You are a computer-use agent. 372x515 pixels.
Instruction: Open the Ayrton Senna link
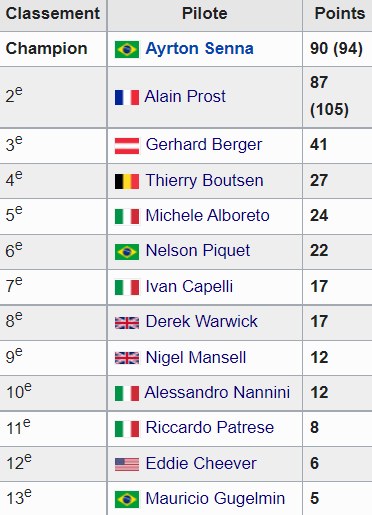pos(200,49)
